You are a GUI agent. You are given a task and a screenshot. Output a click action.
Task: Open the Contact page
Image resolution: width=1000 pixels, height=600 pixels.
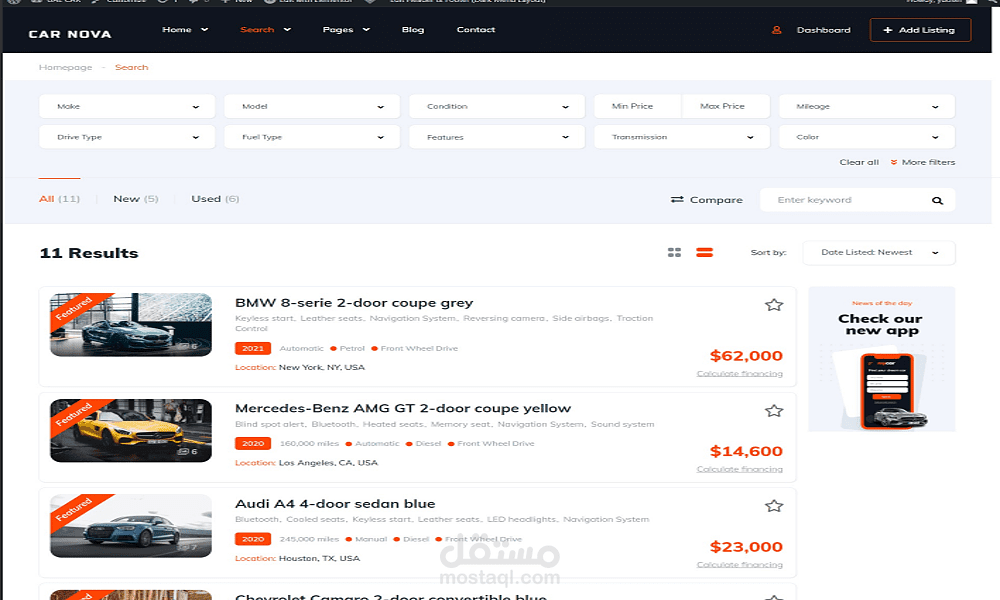(x=476, y=29)
